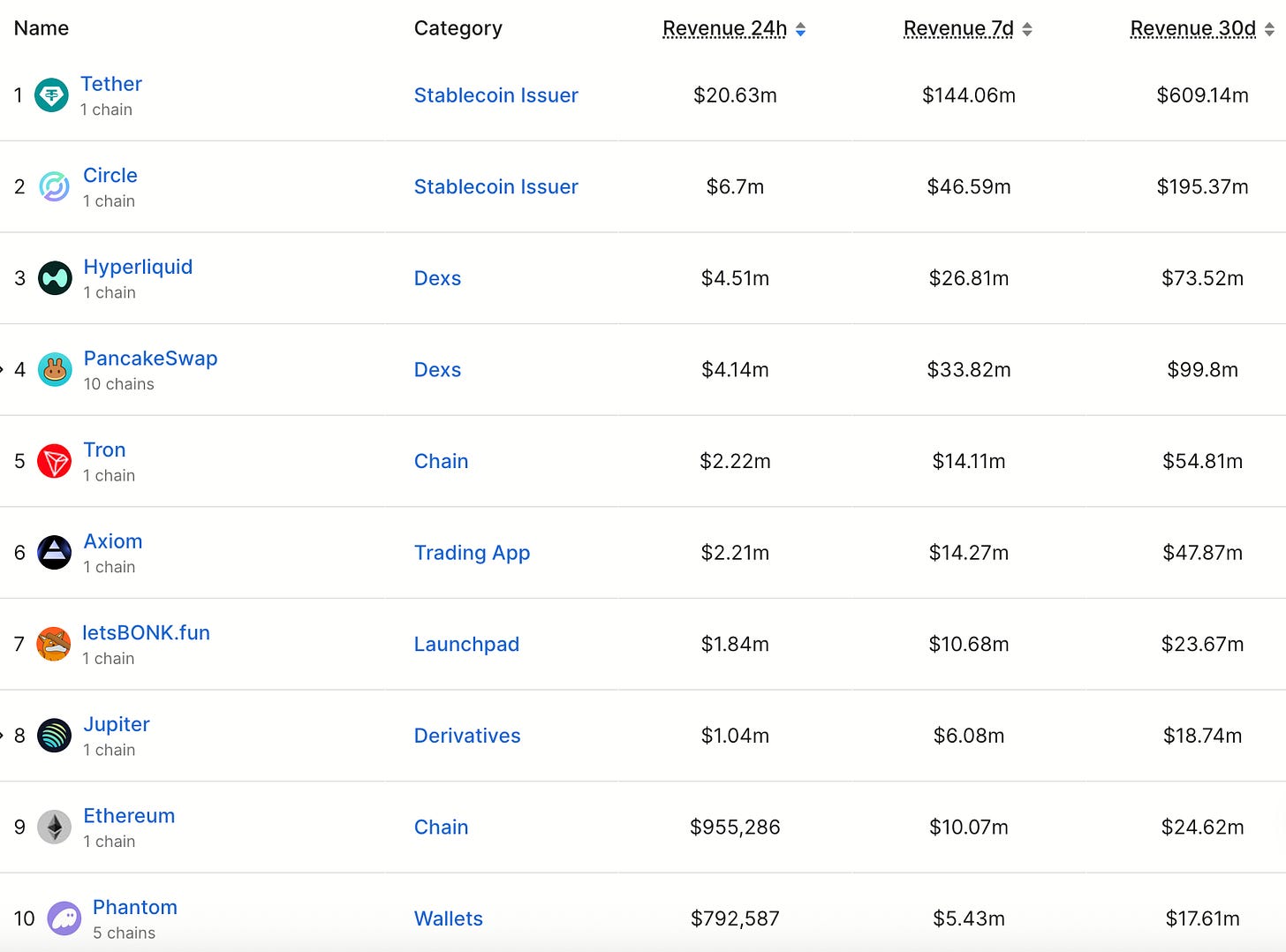Open the PancakeSwap protocol link
Viewport: 1286px width, 952px height.
150,358
